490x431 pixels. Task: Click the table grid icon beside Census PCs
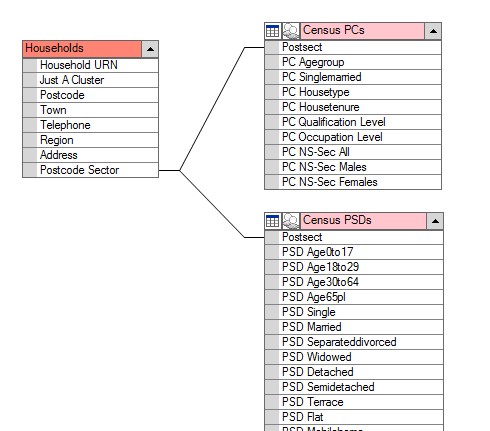[x=273, y=31]
